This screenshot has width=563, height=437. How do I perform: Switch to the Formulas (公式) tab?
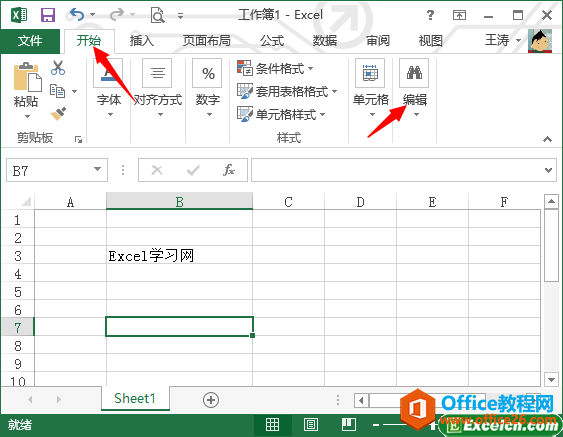272,41
